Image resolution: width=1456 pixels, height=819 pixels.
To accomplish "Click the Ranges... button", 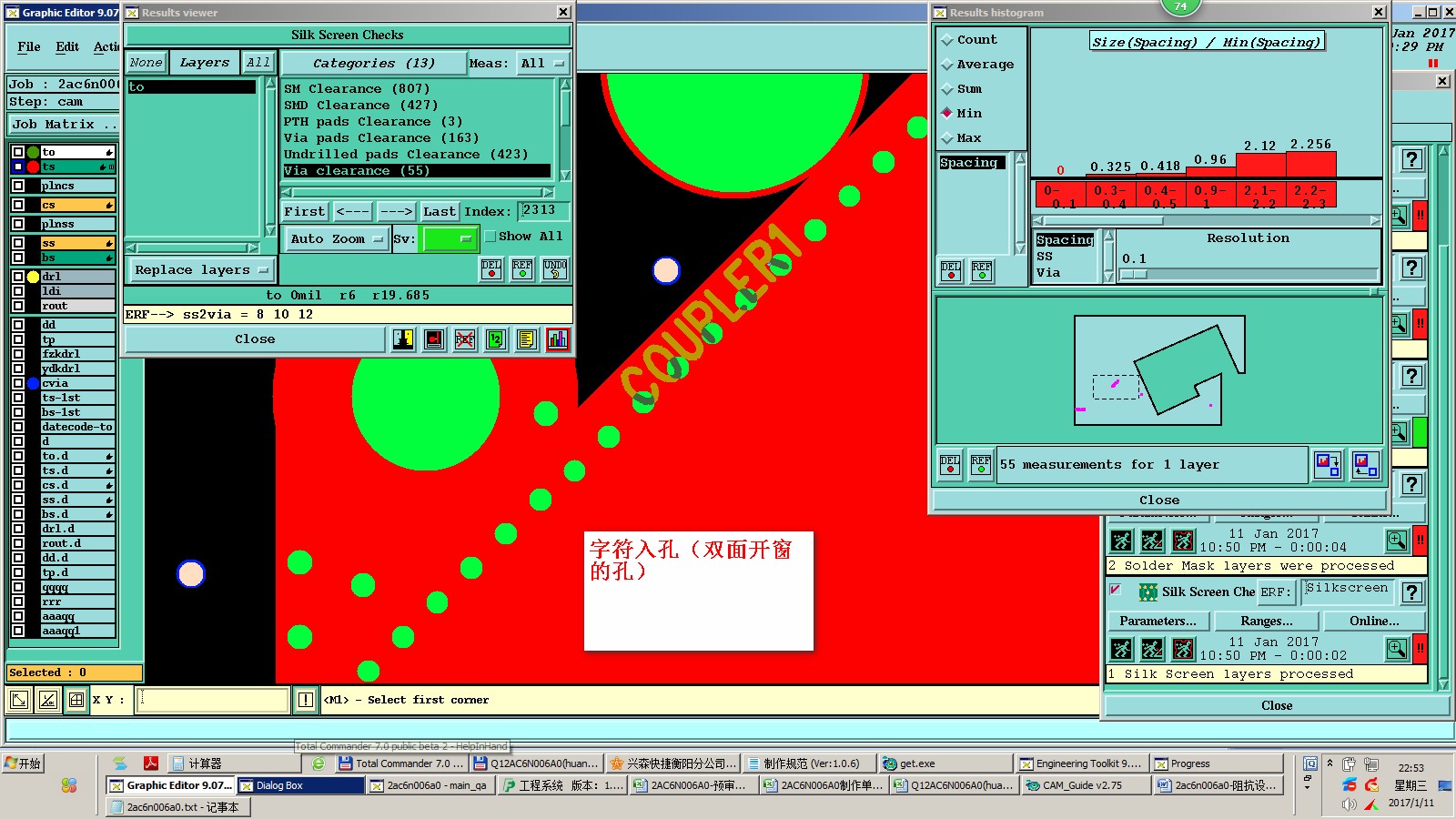I will tap(1267, 621).
